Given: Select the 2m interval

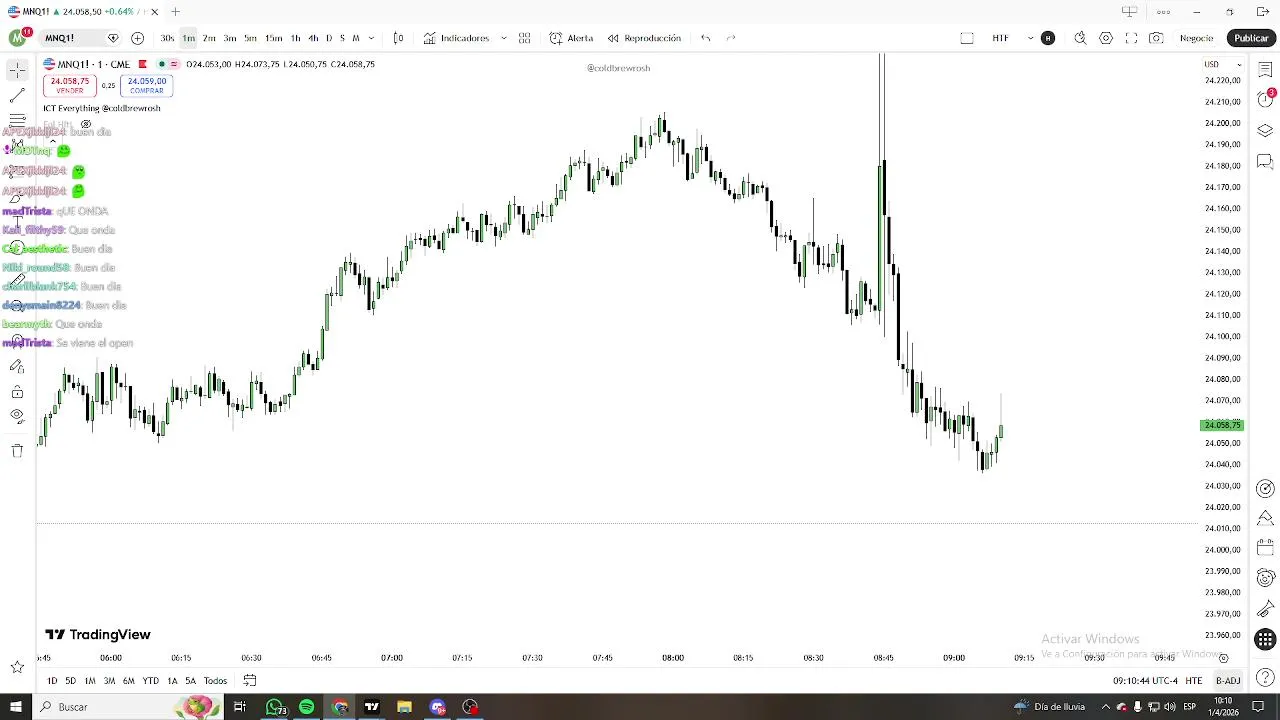Looking at the screenshot, I should click(209, 38).
